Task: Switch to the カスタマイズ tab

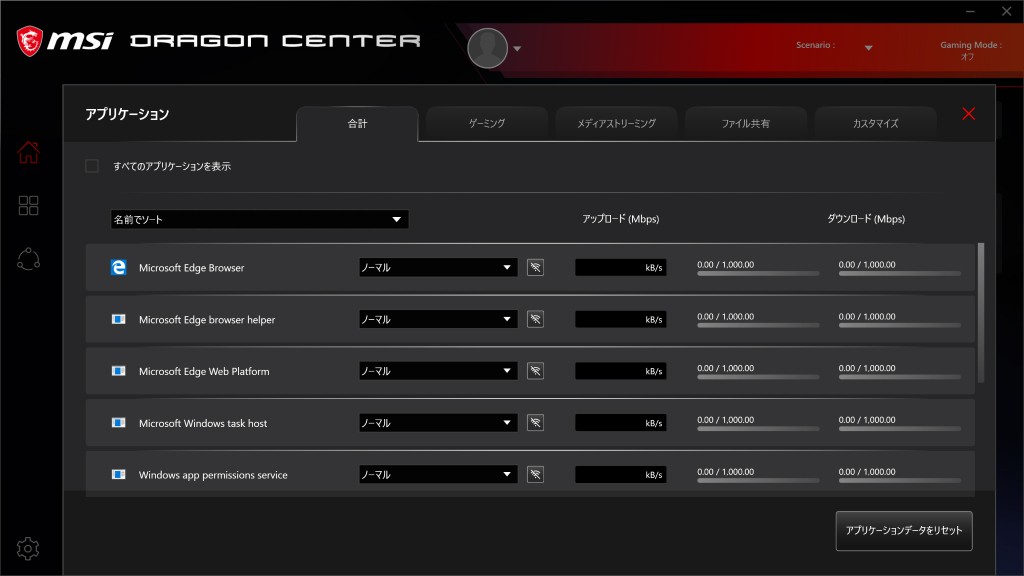Action: tap(876, 123)
